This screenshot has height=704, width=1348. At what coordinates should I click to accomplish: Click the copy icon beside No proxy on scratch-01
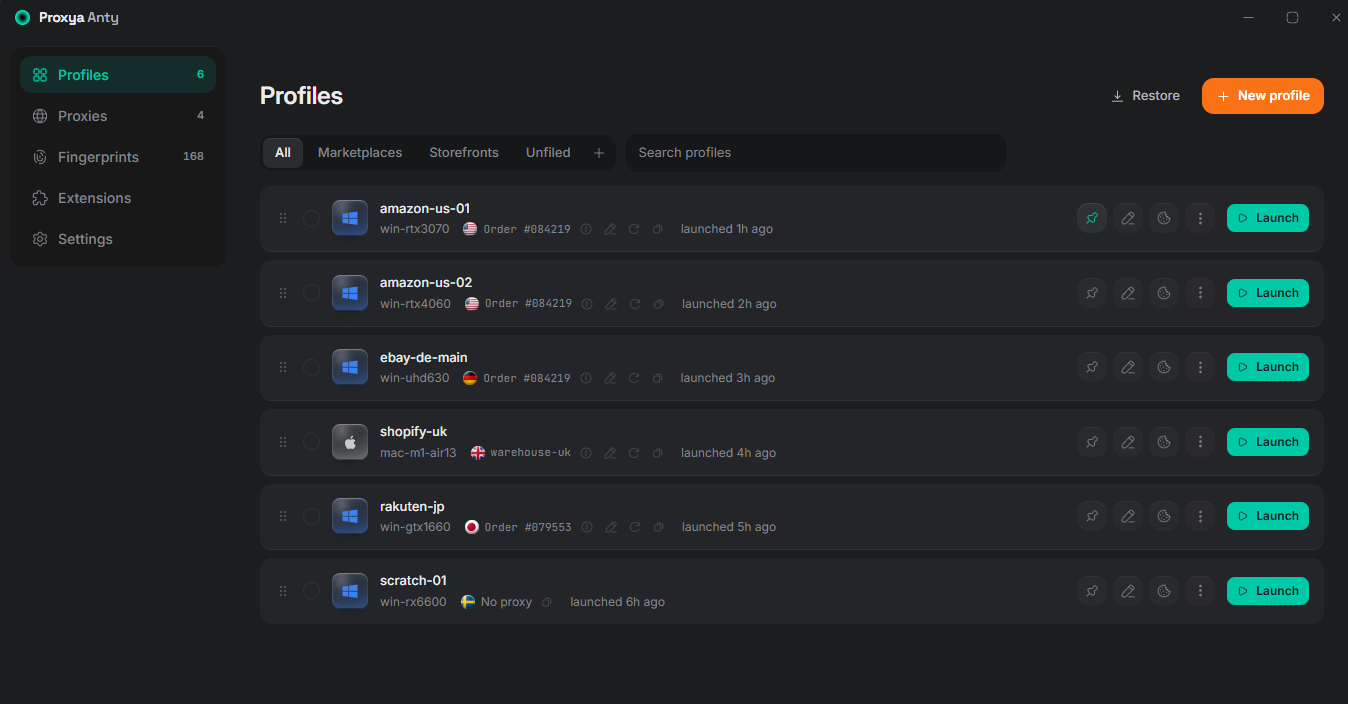click(x=546, y=602)
